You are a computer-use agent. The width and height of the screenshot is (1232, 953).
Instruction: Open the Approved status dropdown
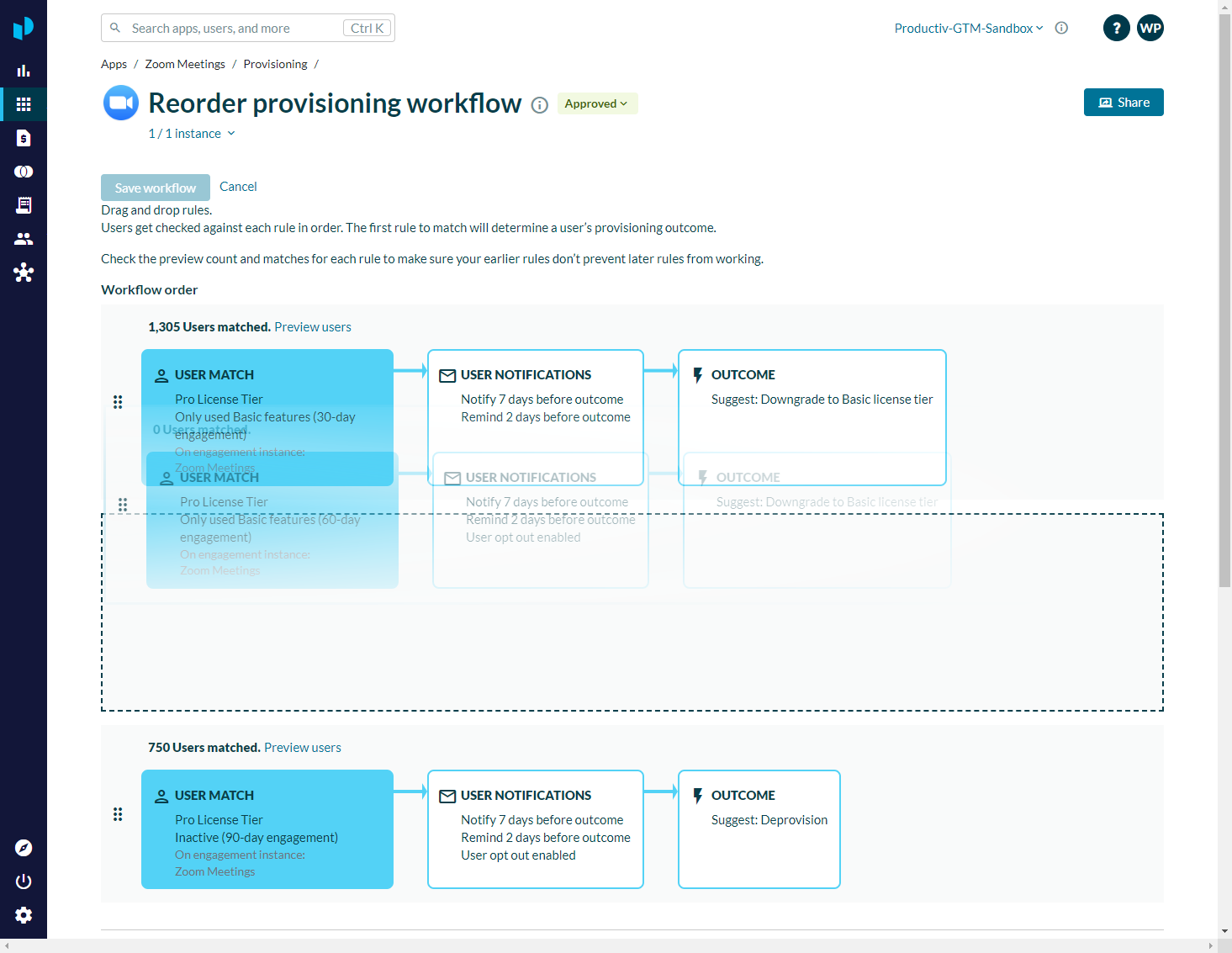point(597,103)
